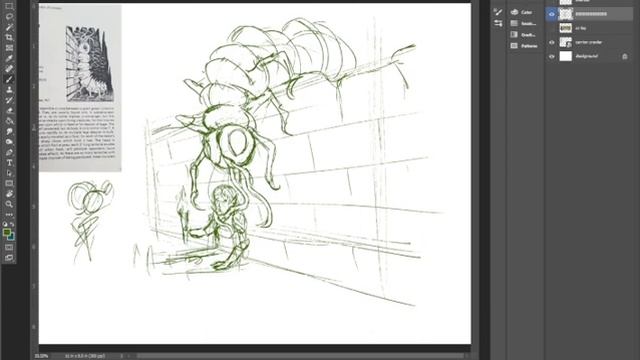640x360 pixels.
Task: Click the document dimensions status text
Action: tap(85, 356)
